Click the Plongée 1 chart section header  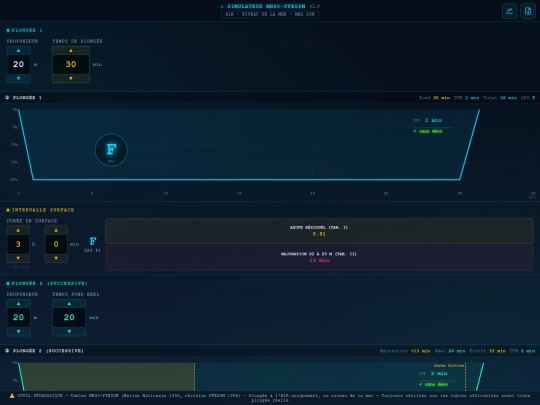pos(270,97)
